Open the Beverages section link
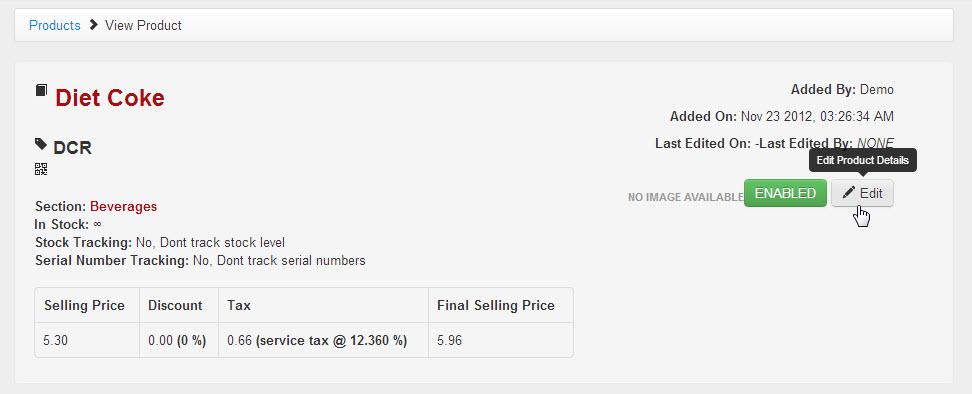This screenshot has height=394, width=972. [x=123, y=206]
